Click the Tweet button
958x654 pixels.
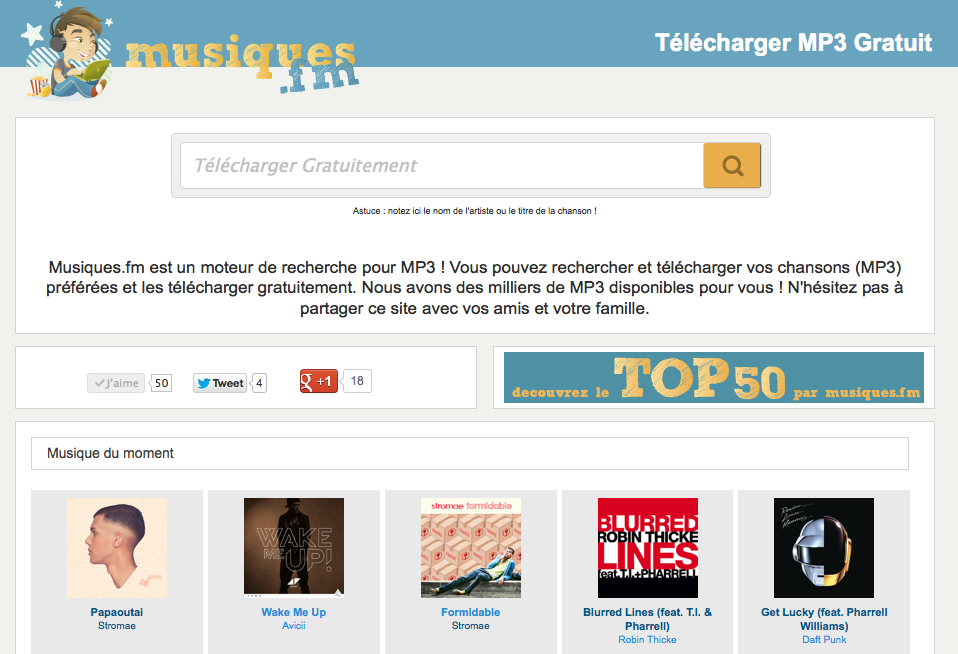coord(220,383)
